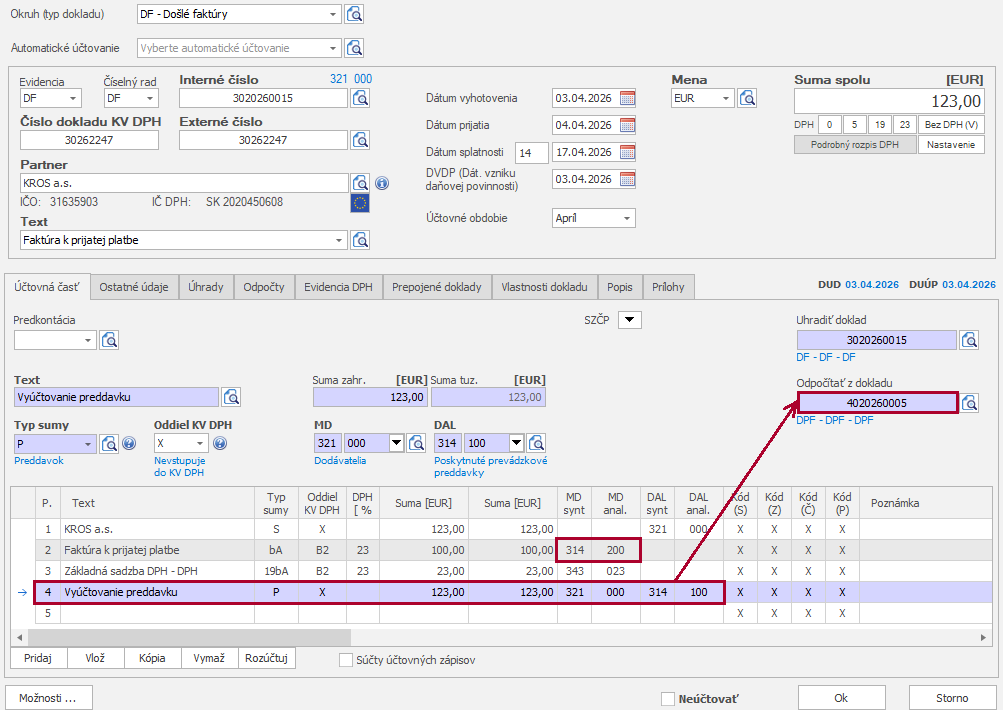The height and width of the screenshot is (710, 1003).
Task: Open the Úhrady tab
Action: coord(206,287)
